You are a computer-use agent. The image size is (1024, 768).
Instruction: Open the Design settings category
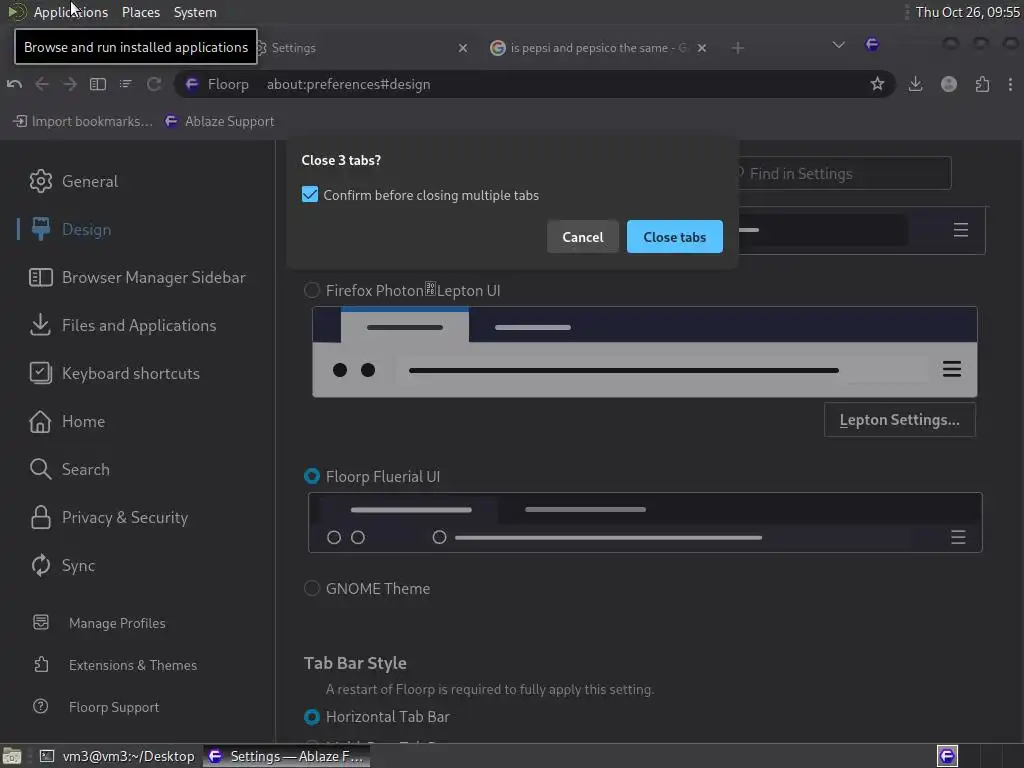70,229
